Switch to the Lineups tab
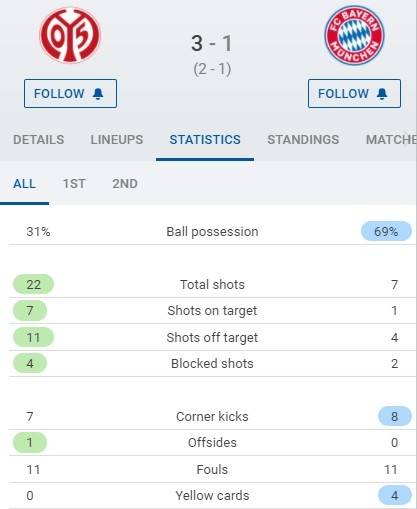 [x=117, y=140]
